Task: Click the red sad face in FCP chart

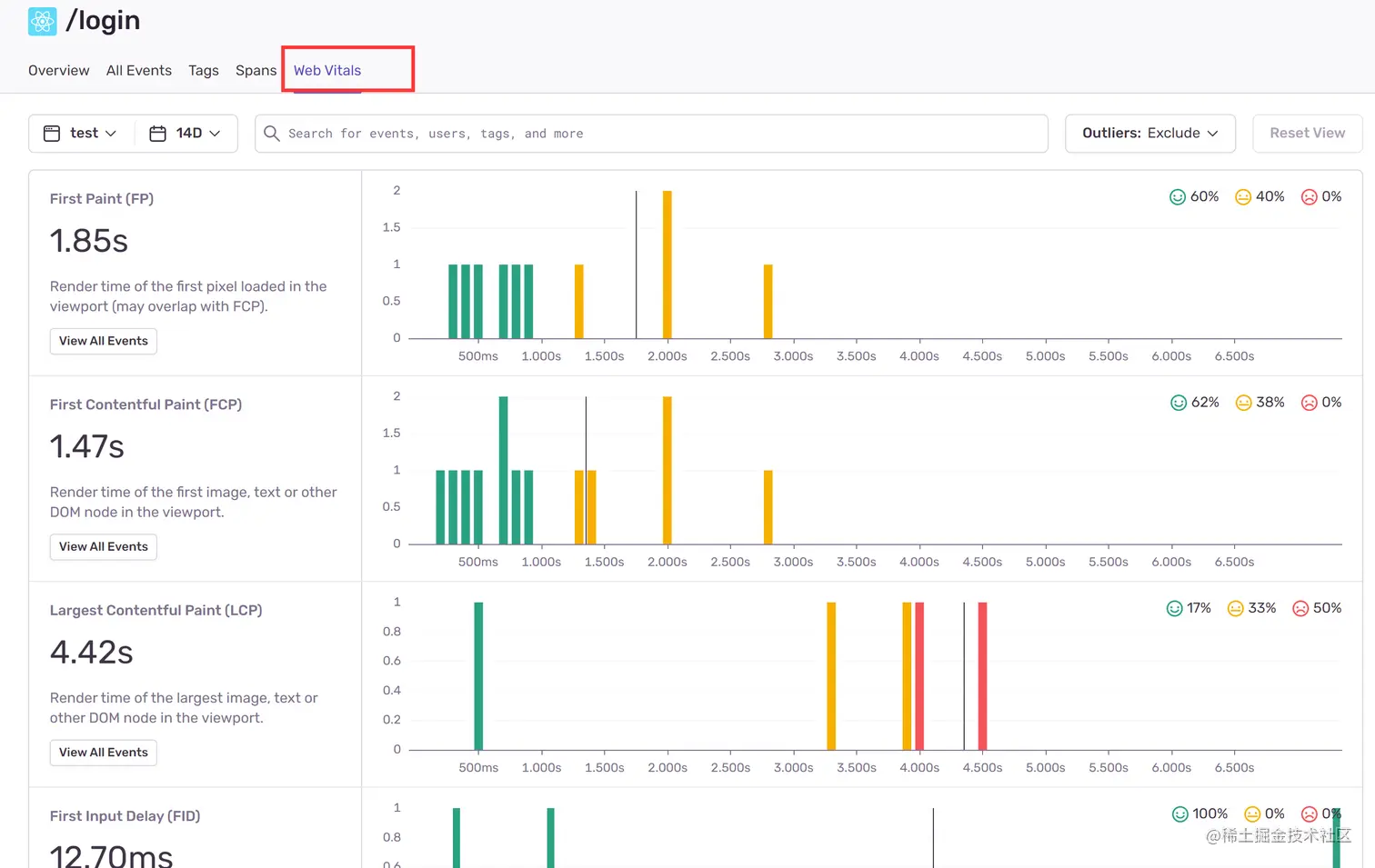Action: [x=1309, y=402]
